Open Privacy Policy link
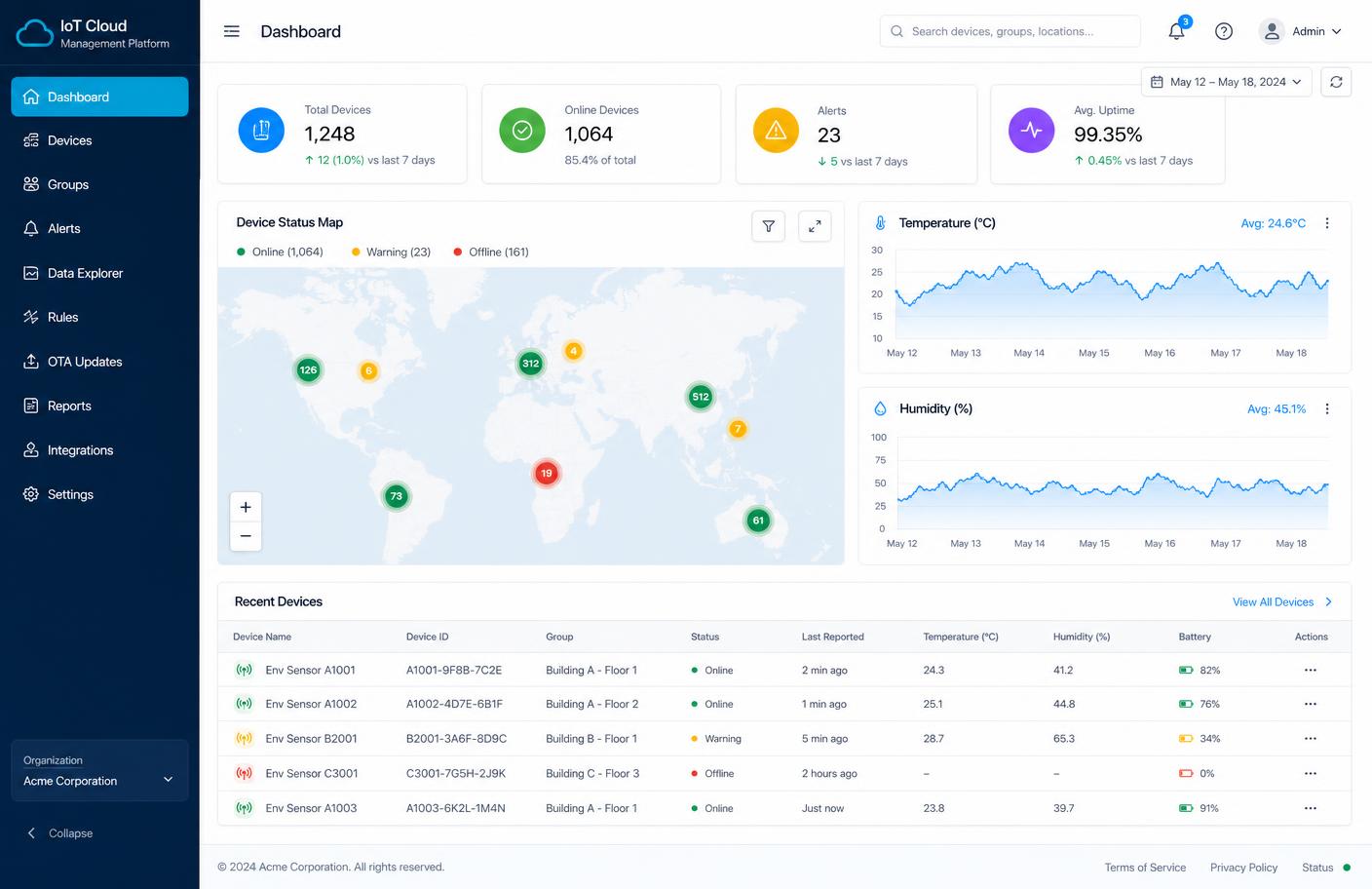Viewport: 1372px width, 889px height. pos(1243,868)
